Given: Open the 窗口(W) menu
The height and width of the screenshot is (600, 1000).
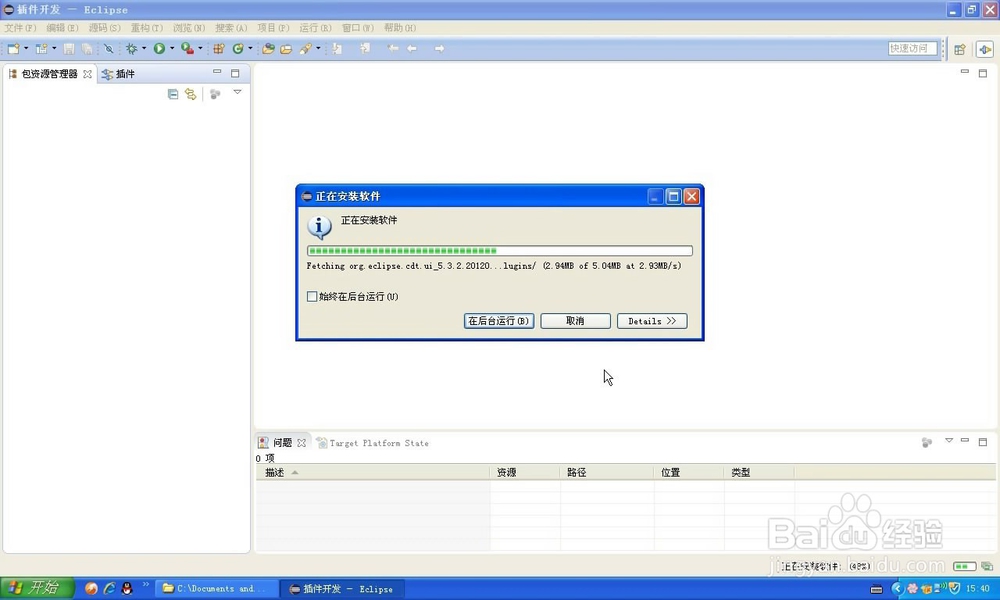Looking at the screenshot, I should point(358,28).
